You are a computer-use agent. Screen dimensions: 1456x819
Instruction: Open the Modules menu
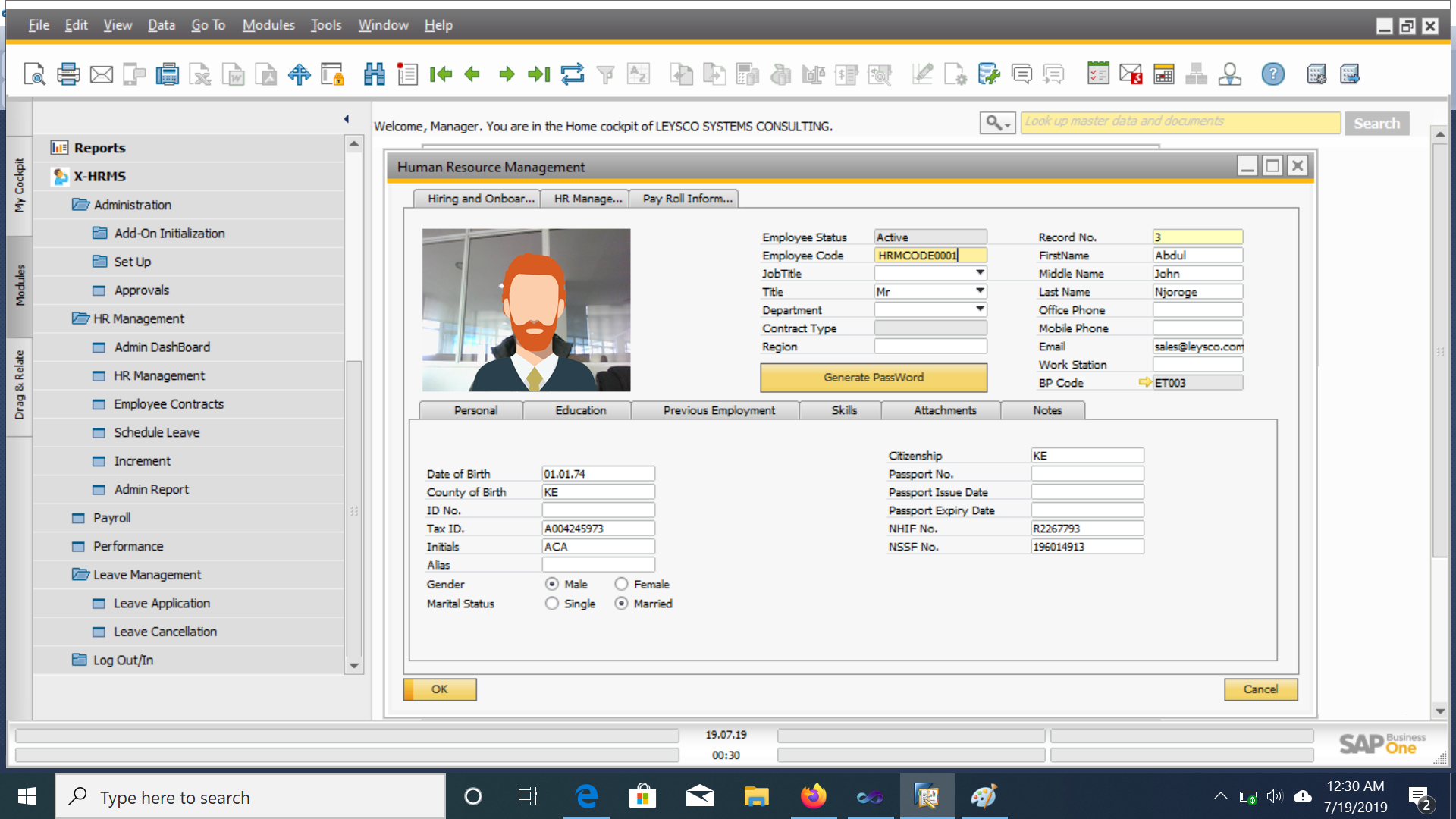pyautogui.click(x=268, y=25)
